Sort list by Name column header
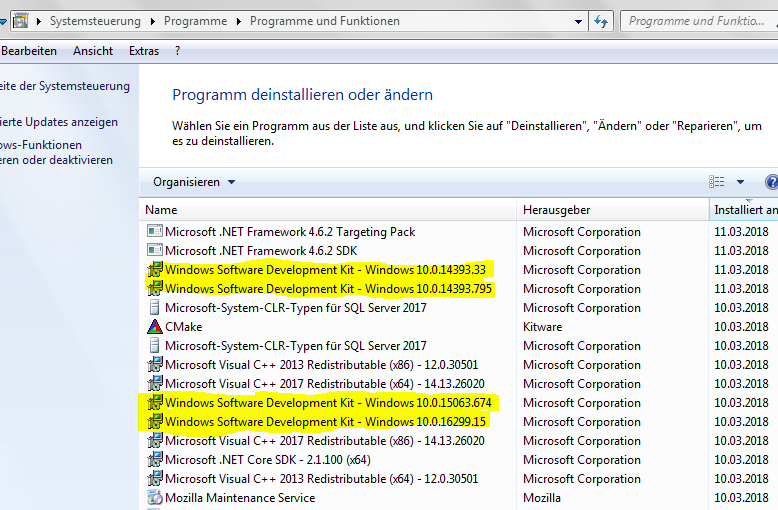The height and width of the screenshot is (510, 778). tap(328, 210)
